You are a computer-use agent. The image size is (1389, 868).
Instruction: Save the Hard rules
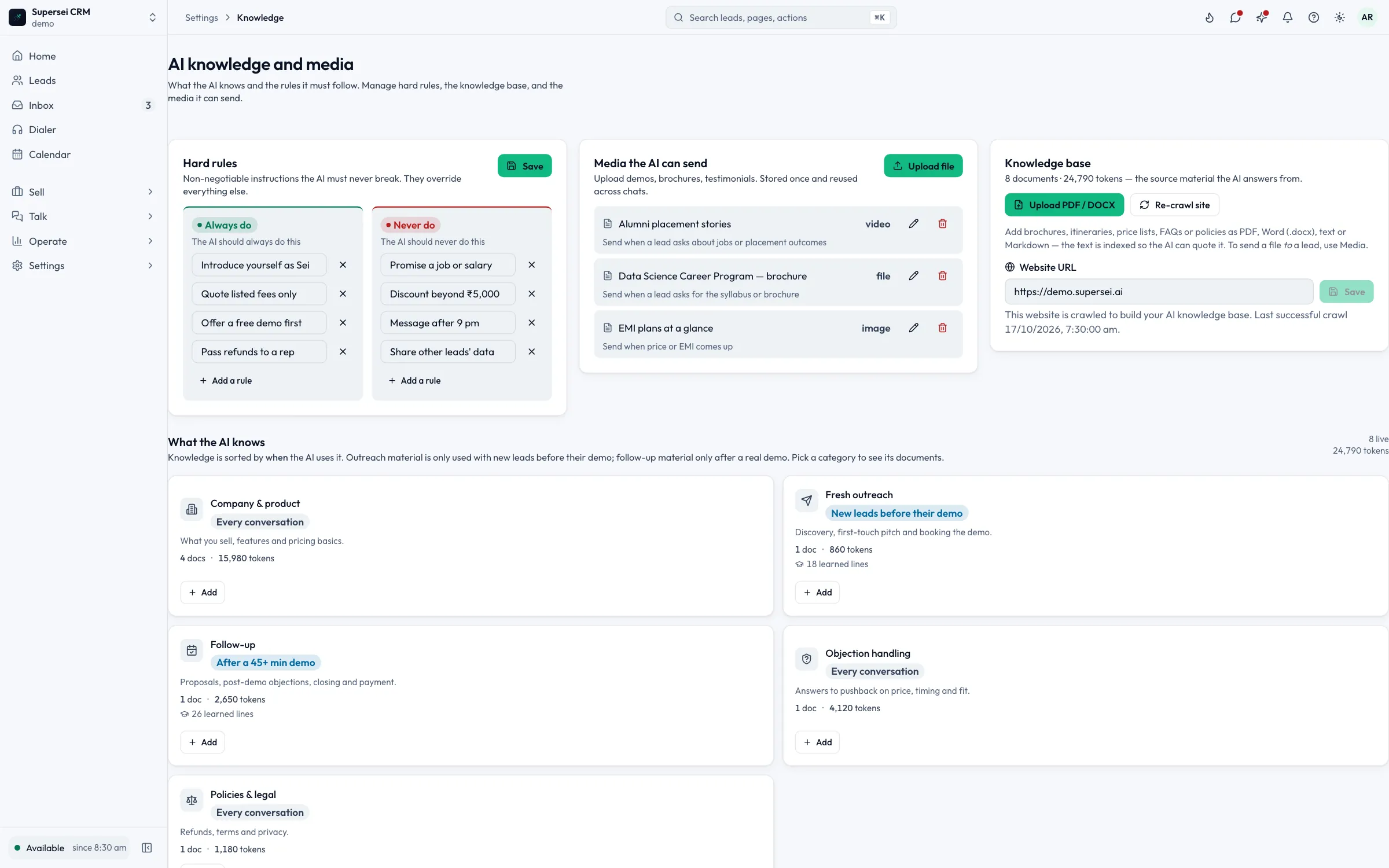point(524,166)
